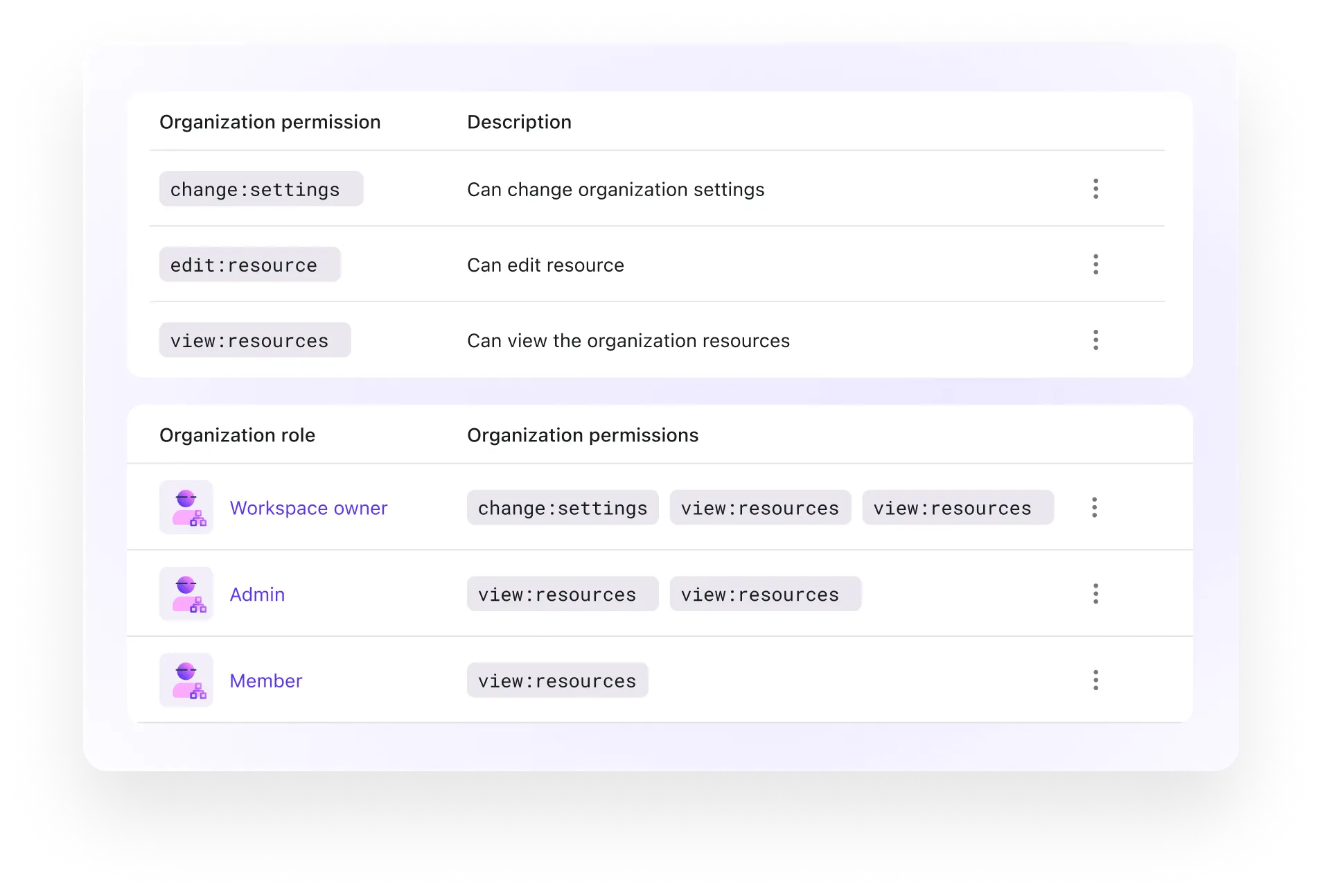
Task: Click the Admin role avatar icon
Action: click(186, 594)
